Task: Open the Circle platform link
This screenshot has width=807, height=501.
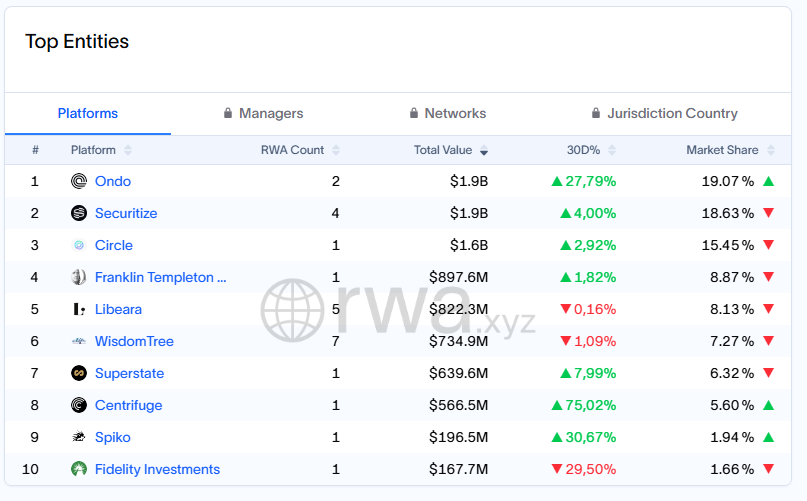Action: point(114,245)
